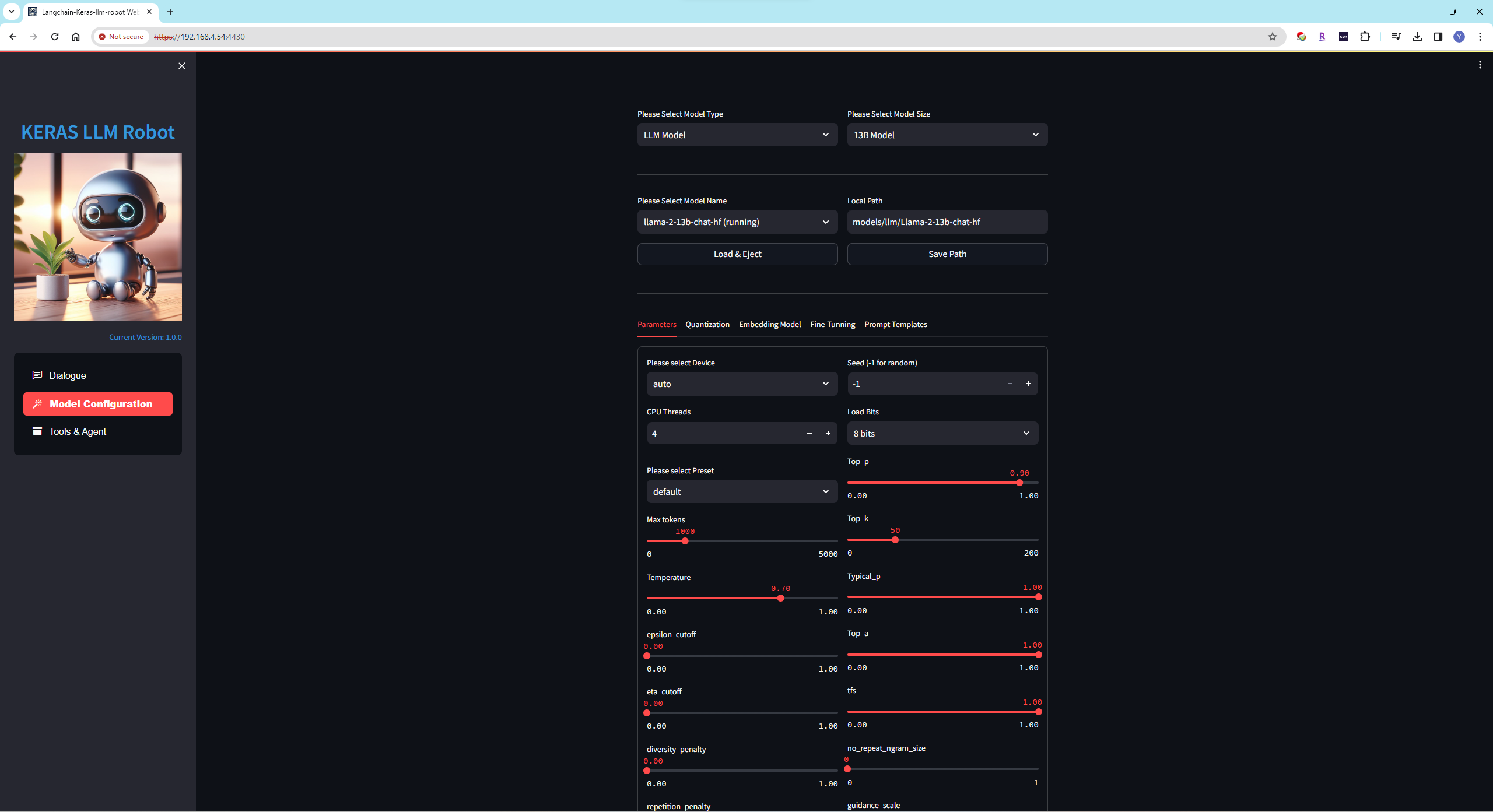1493x812 pixels.
Task: Click the Load & Eject button
Action: point(737,254)
